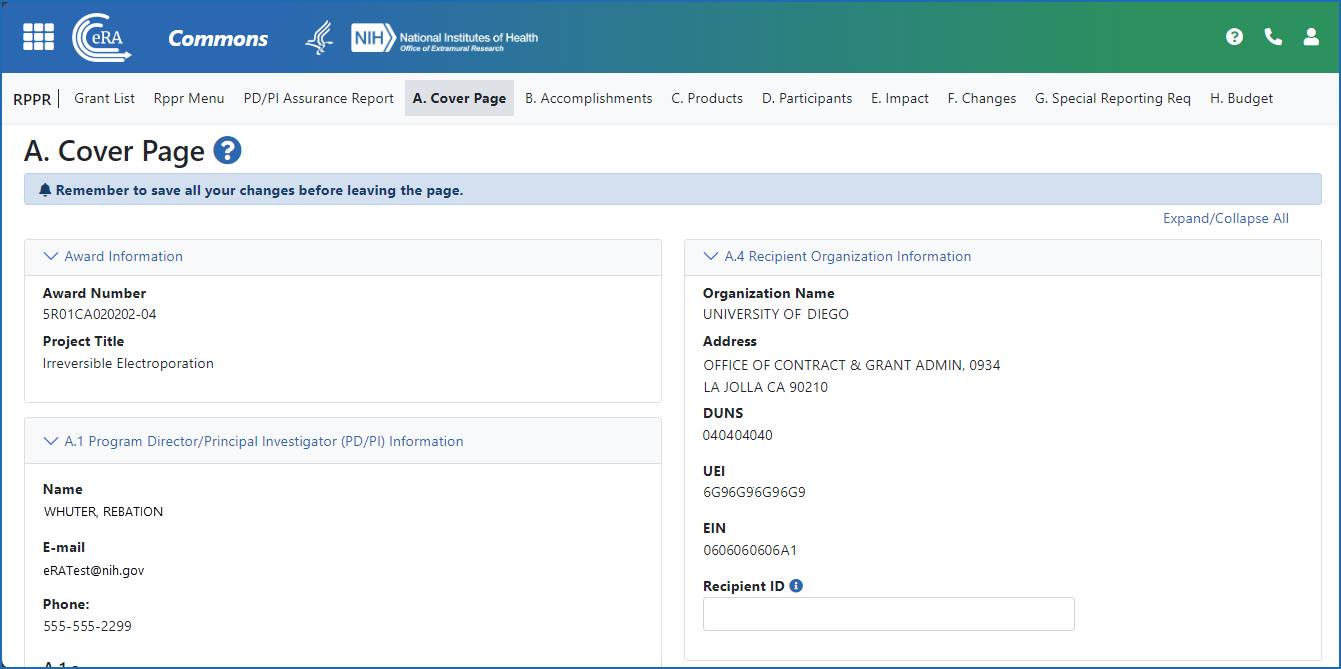1341x669 pixels.
Task: Click project title Irreversible Electroporation
Action: 128,363
